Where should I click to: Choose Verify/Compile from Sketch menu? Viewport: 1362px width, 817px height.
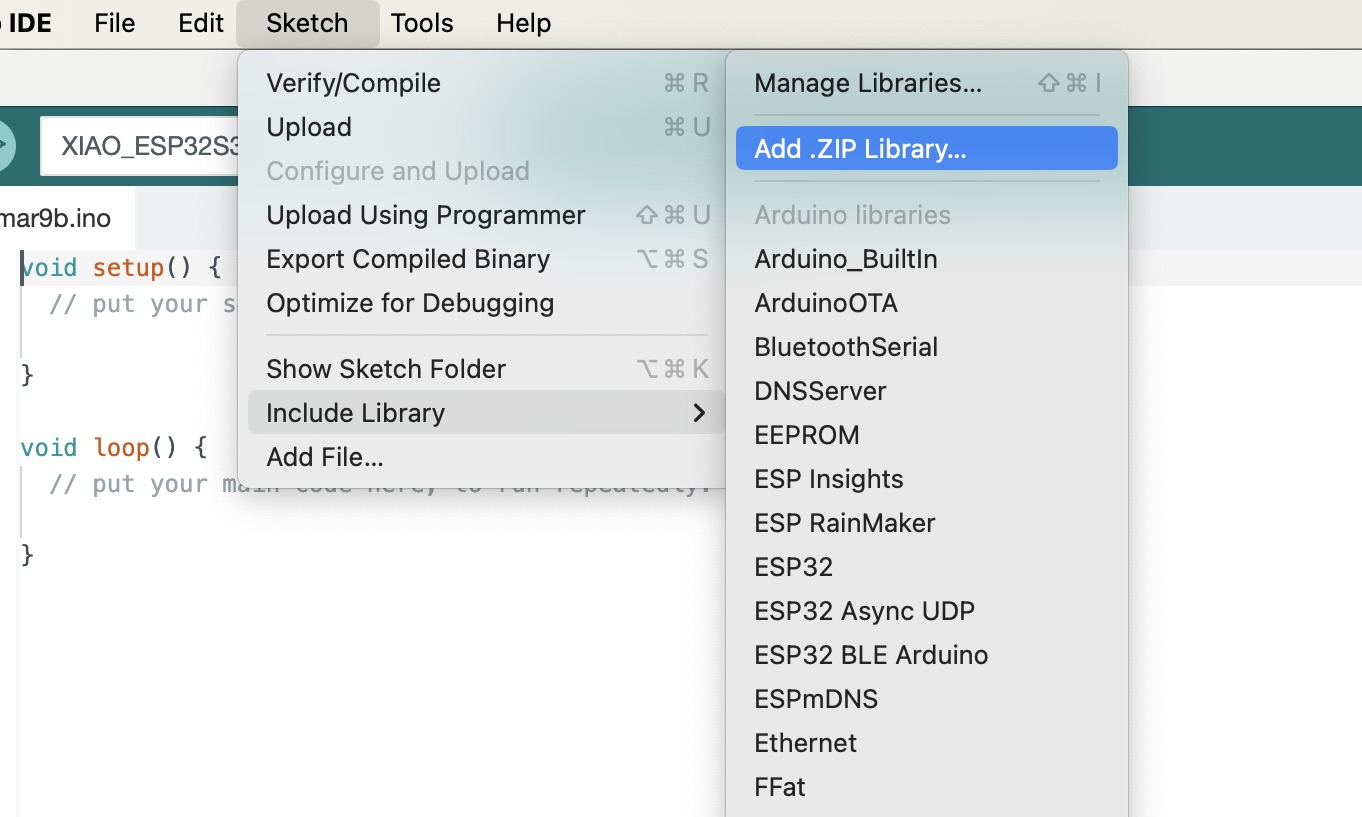pyautogui.click(x=486, y=83)
